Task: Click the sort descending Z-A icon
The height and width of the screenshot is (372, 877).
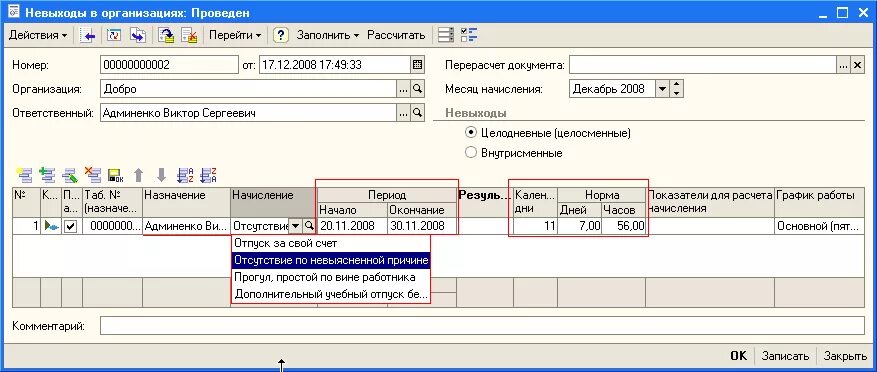Action: coord(208,175)
